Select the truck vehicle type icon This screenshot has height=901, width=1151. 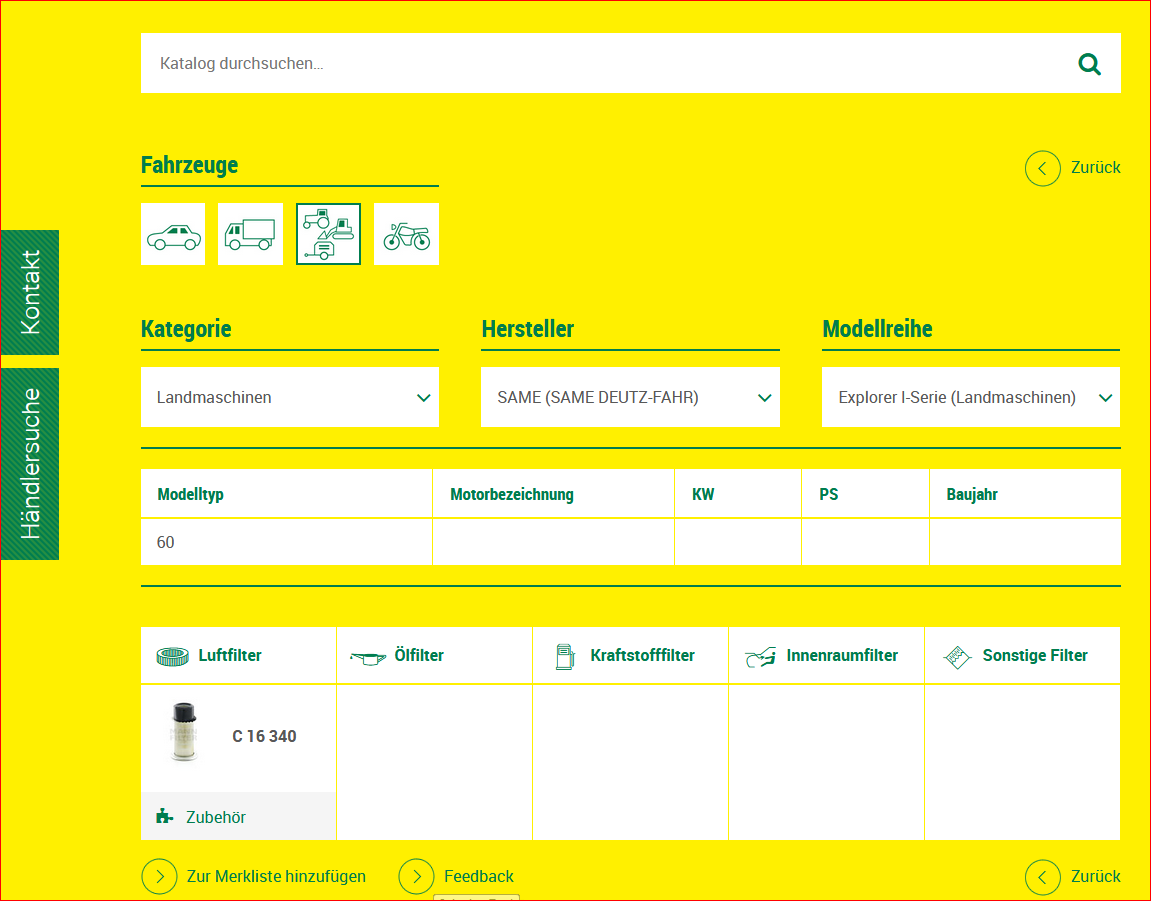pos(250,235)
